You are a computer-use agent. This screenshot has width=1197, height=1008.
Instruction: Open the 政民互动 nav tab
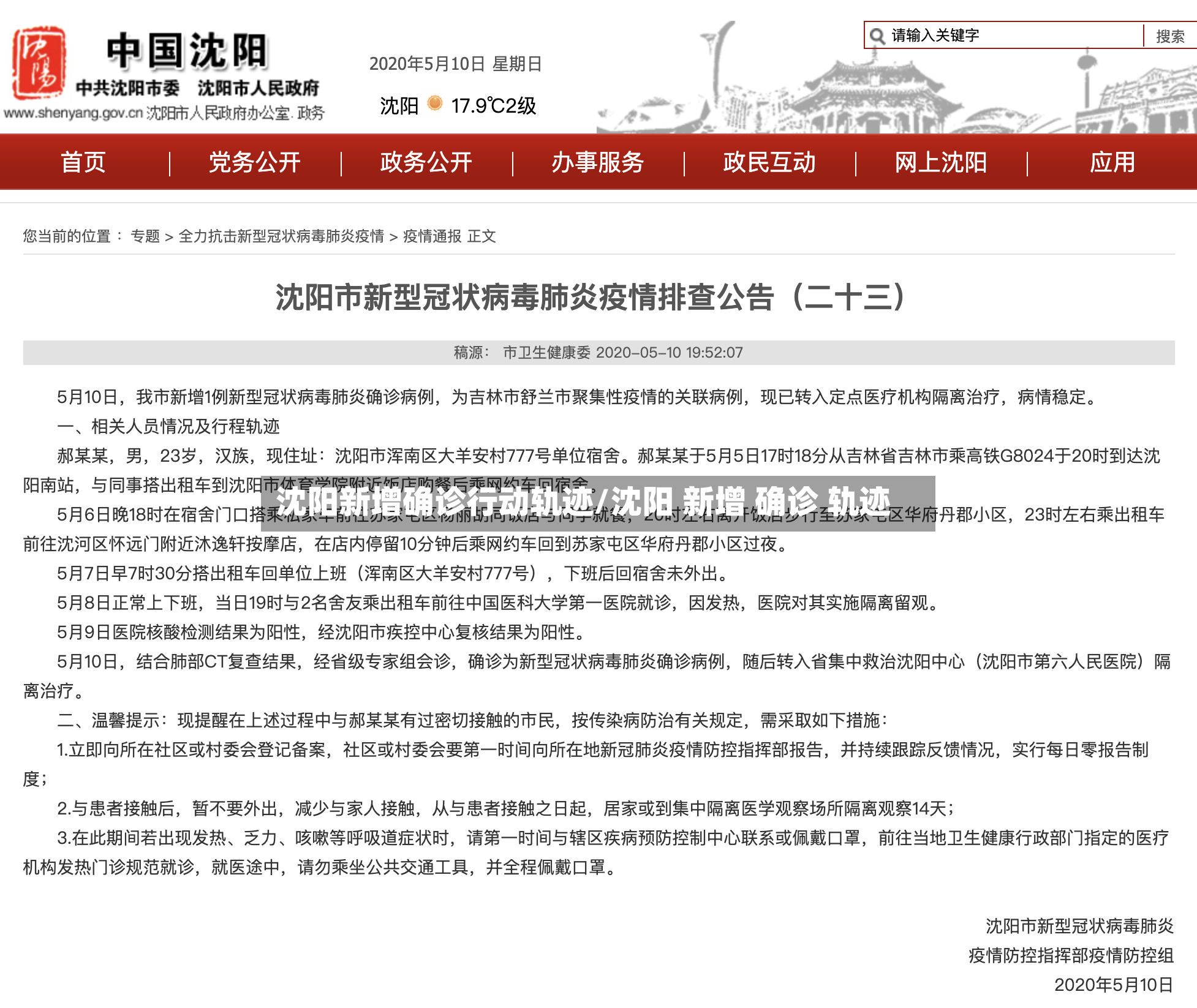click(769, 162)
